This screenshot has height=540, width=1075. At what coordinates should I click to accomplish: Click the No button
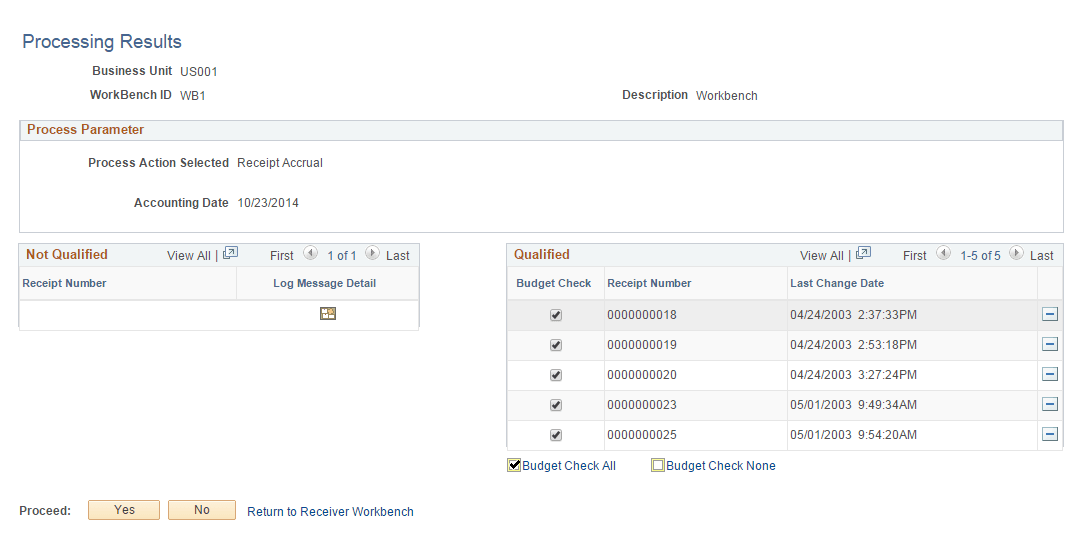point(202,510)
